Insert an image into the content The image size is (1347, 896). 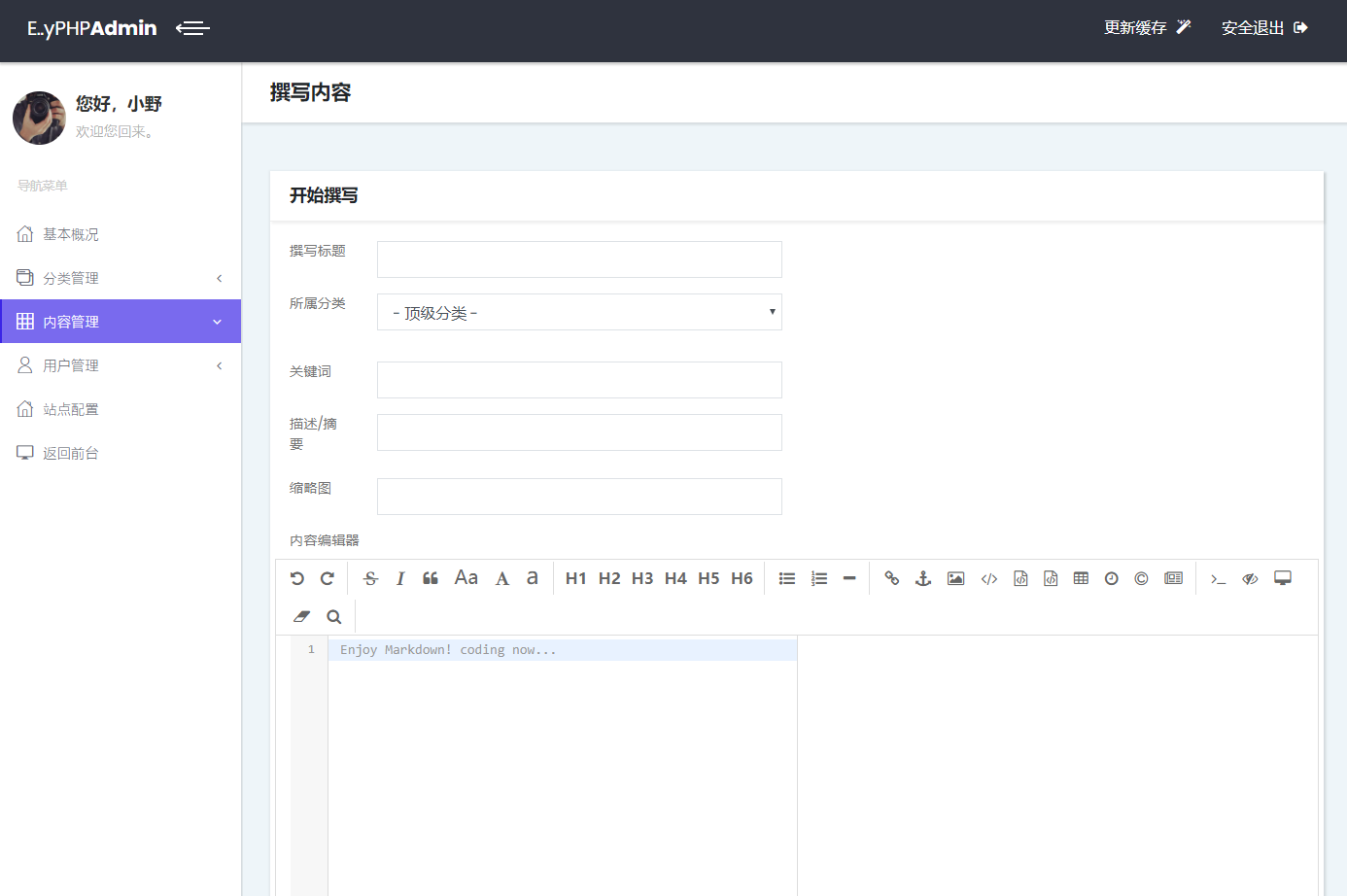pyautogui.click(x=956, y=578)
